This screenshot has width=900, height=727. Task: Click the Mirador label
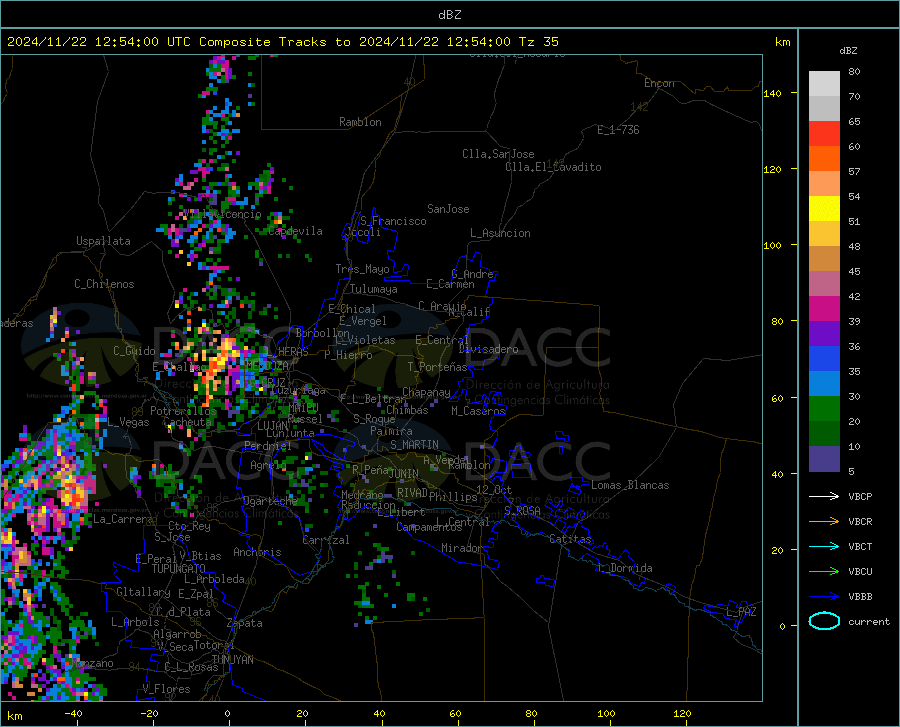click(462, 548)
